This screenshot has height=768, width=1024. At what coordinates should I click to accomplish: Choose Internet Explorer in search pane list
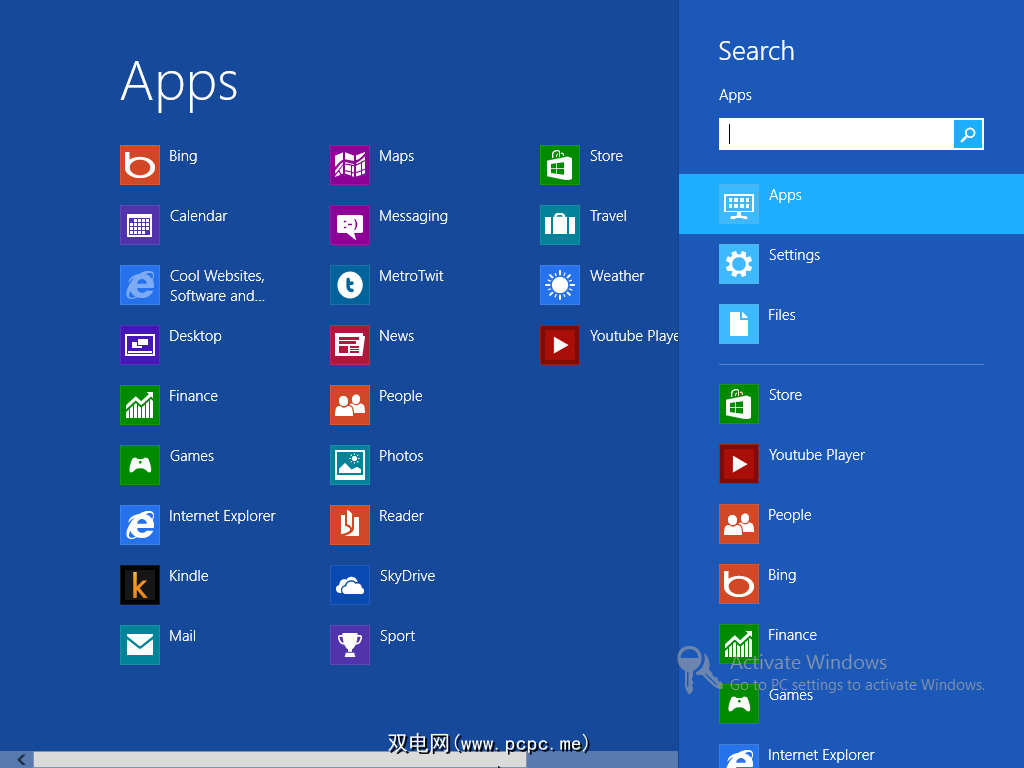pyautogui.click(x=852, y=752)
